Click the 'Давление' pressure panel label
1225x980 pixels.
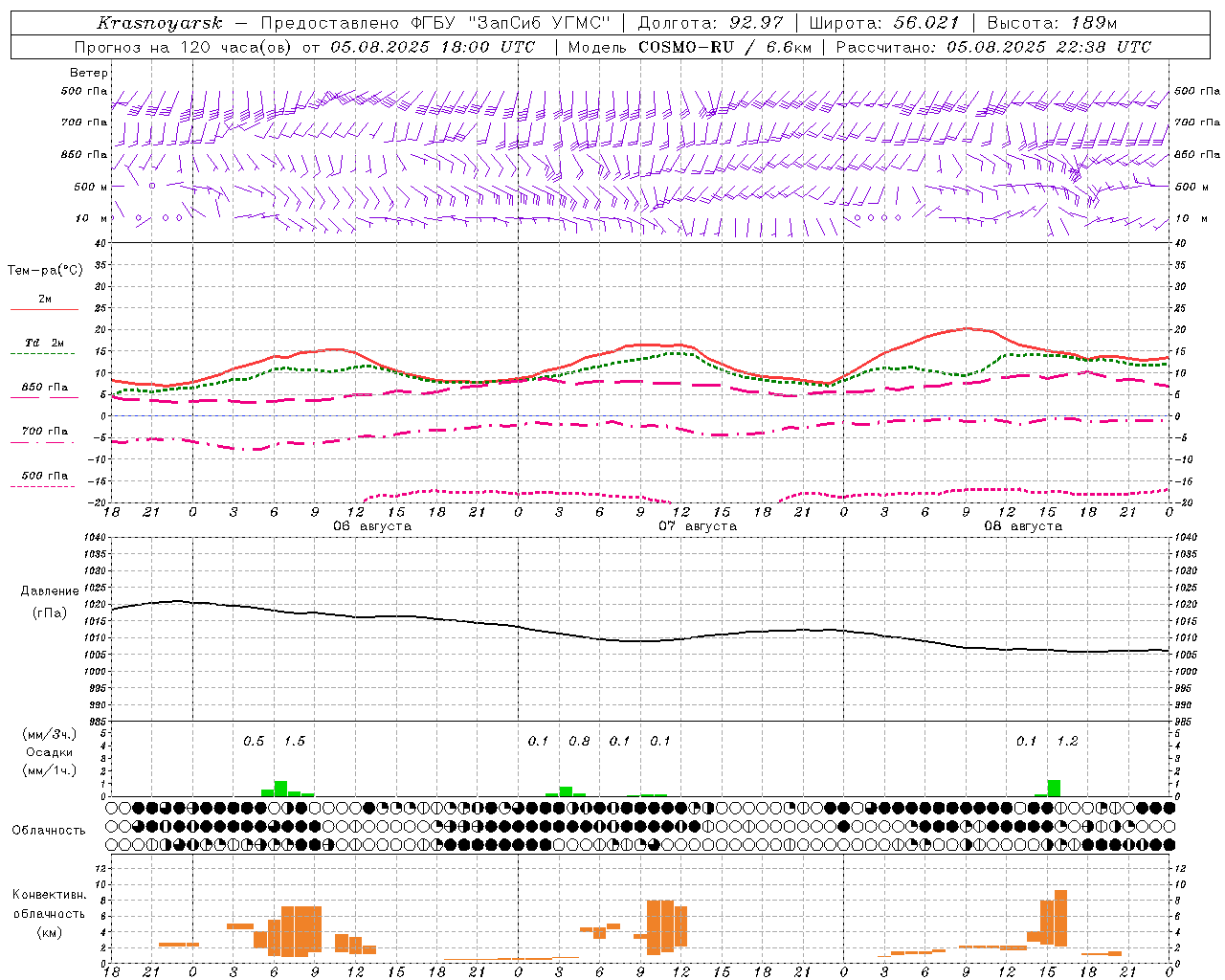tap(50, 591)
